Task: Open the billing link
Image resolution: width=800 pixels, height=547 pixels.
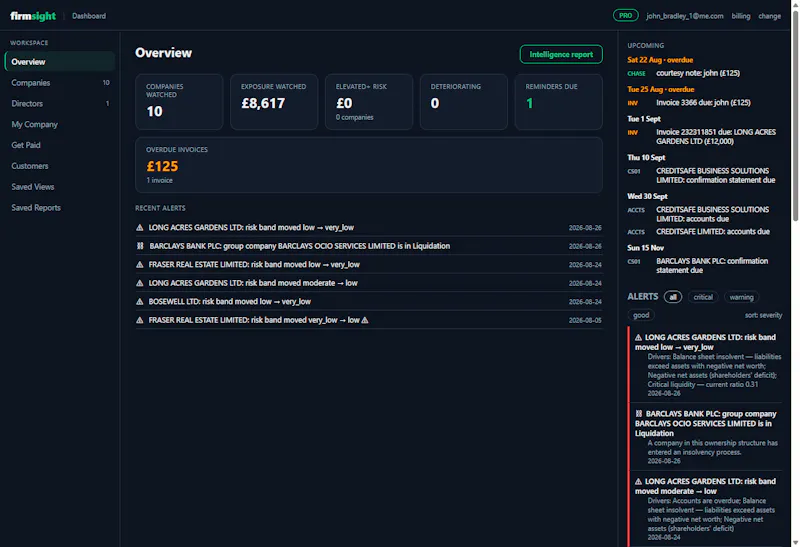Action: click(740, 16)
